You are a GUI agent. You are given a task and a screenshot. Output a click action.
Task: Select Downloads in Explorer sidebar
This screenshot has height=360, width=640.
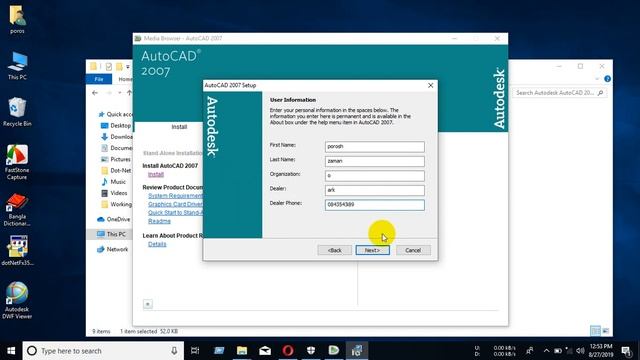[x=117, y=137]
